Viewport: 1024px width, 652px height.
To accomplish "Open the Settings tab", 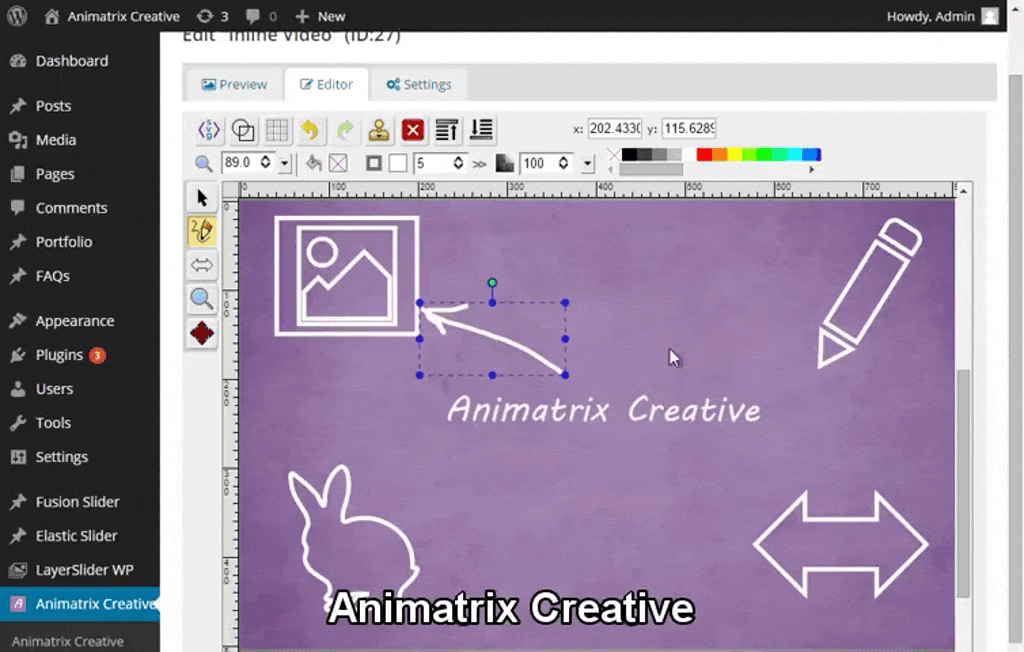I will [418, 85].
